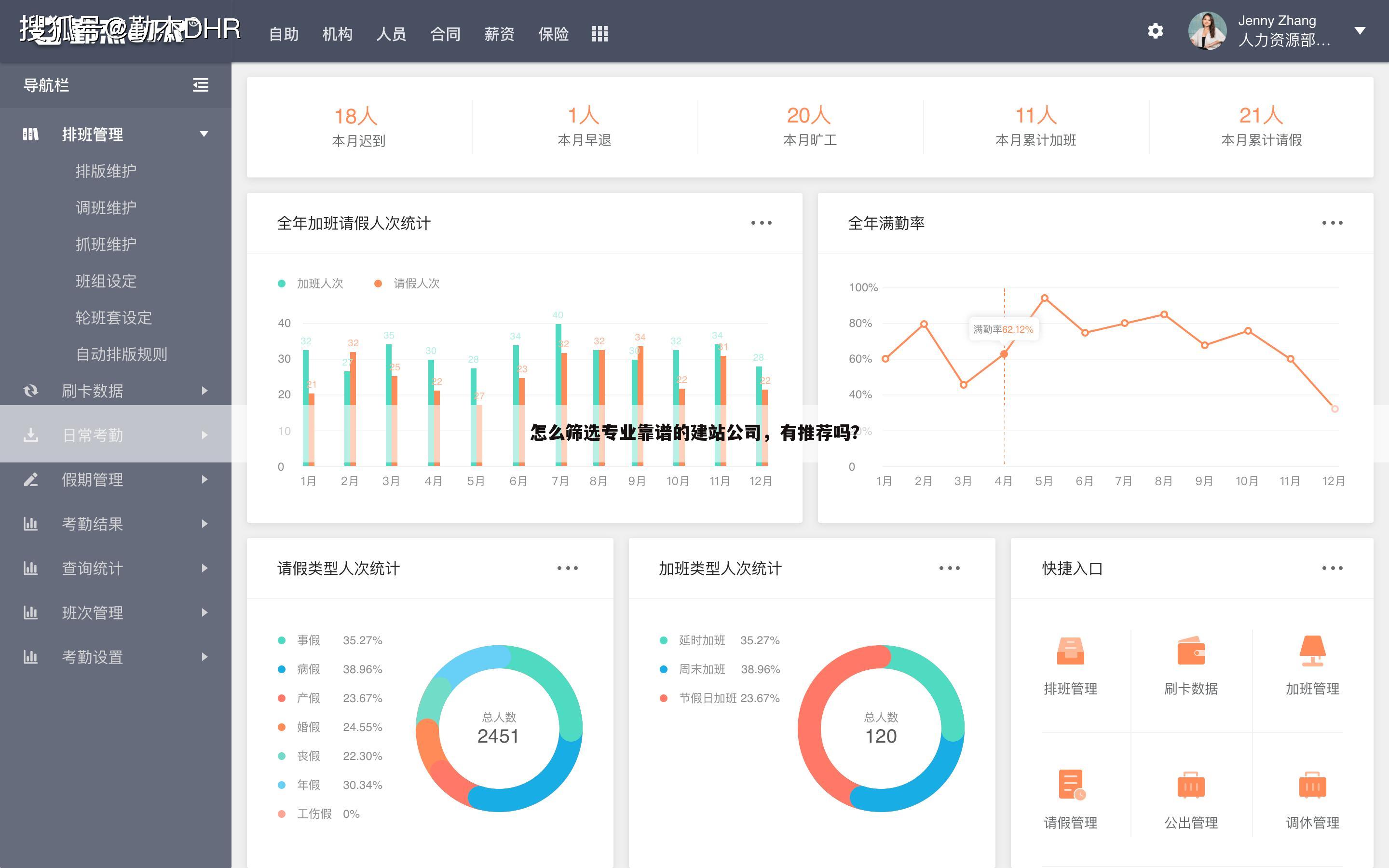The width and height of the screenshot is (1389, 868).
Task: Select 自动排版规则 in the sidebar
Action: tap(122, 354)
